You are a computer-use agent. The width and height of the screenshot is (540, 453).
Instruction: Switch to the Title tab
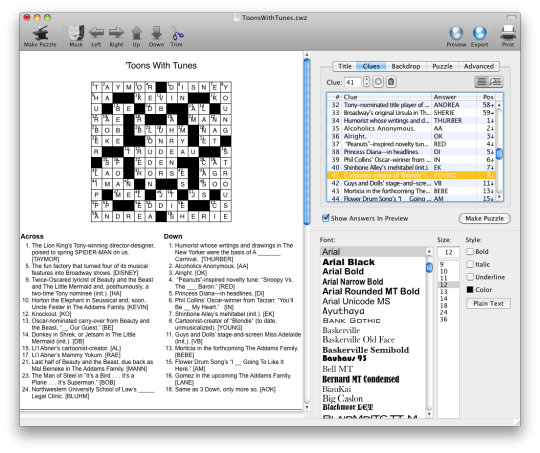345,66
